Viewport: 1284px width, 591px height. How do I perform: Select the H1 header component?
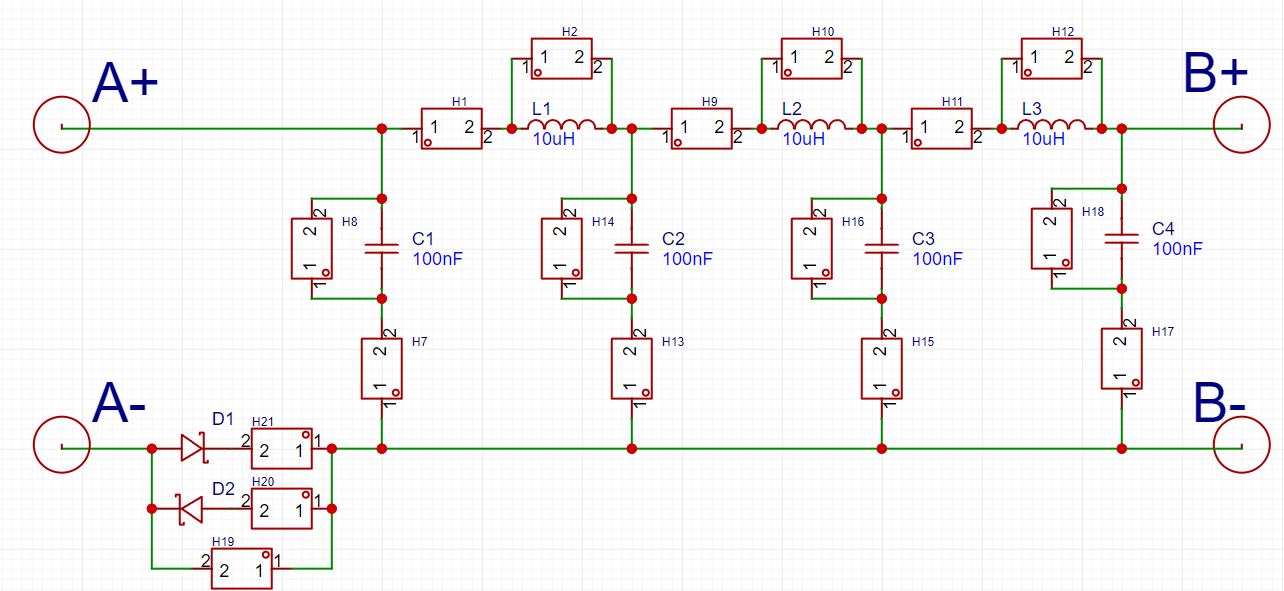coord(451,128)
